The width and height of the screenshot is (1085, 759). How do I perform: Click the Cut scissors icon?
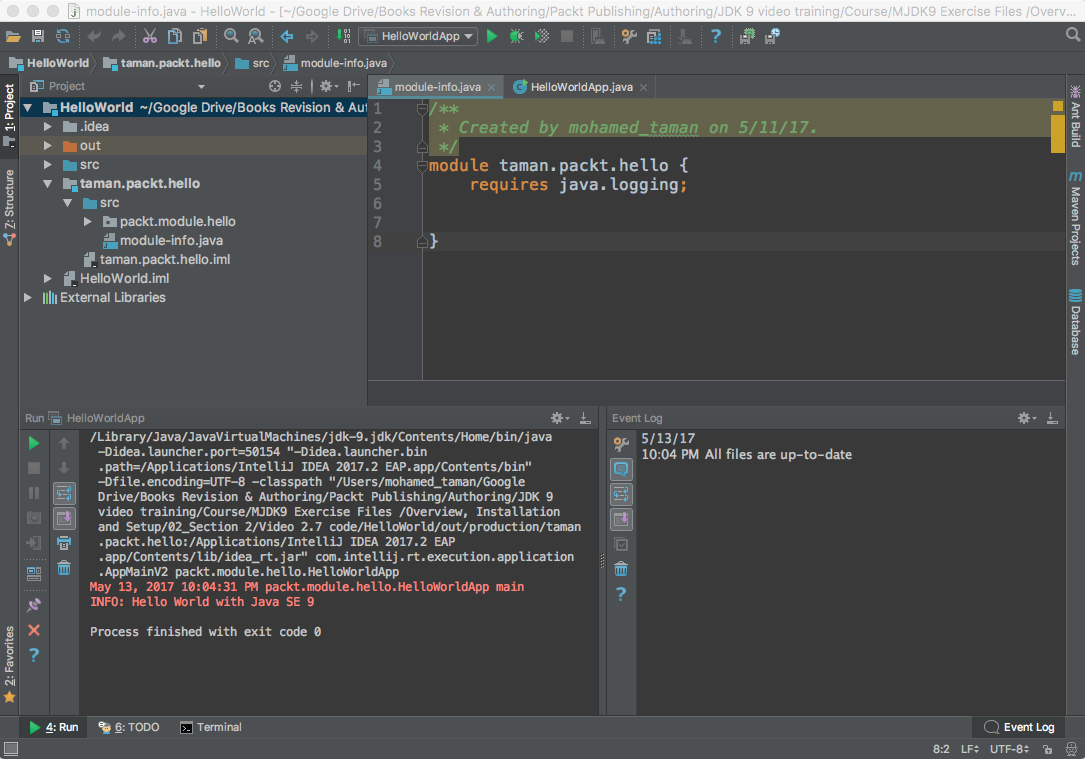(149, 36)
